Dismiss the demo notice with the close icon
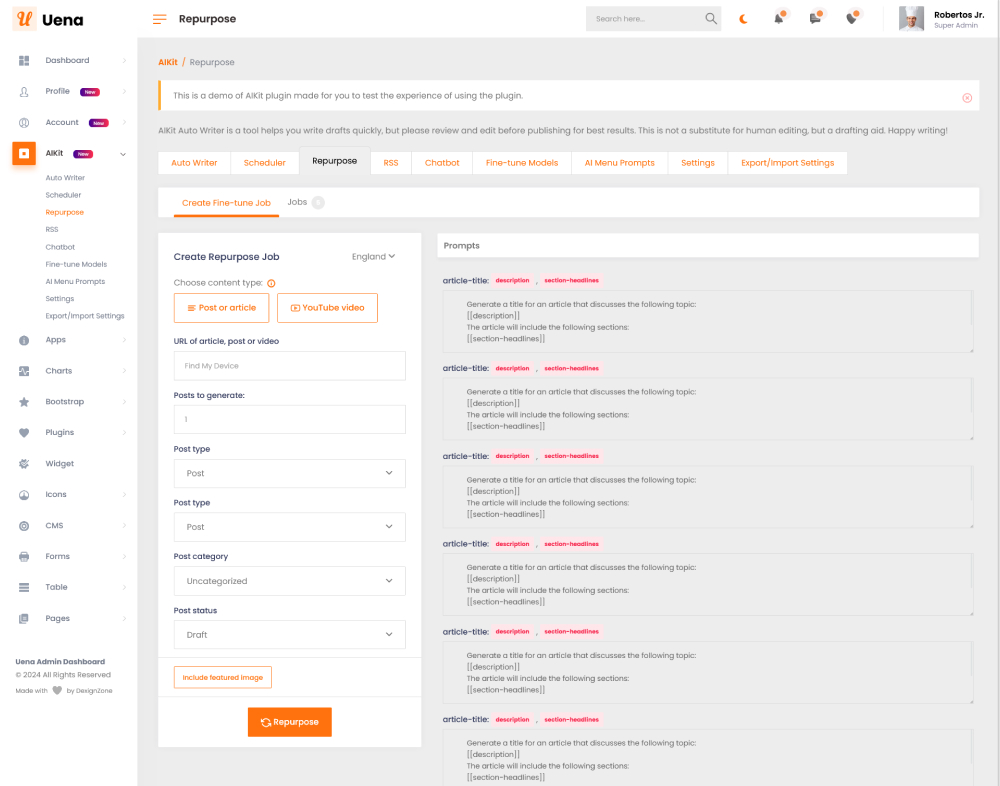The image size is (1000, 786). point(967,97)
